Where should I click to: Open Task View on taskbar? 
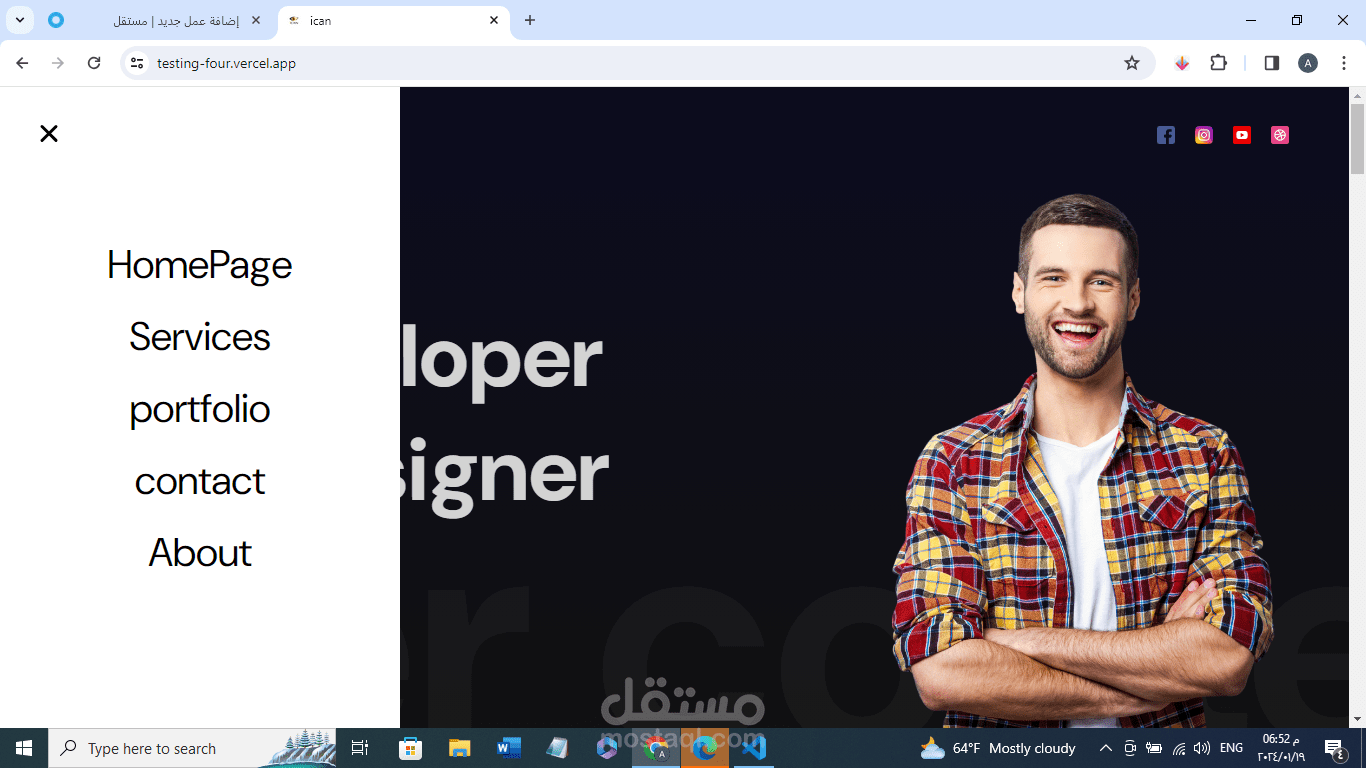click(x=360, y=748)
